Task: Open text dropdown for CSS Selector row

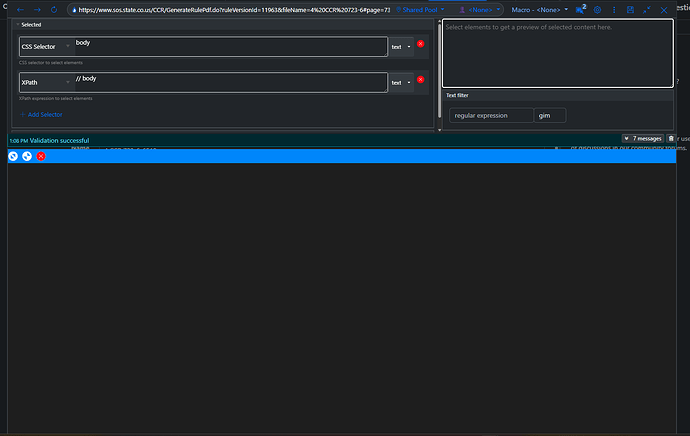Action: [x=401, y=47]
